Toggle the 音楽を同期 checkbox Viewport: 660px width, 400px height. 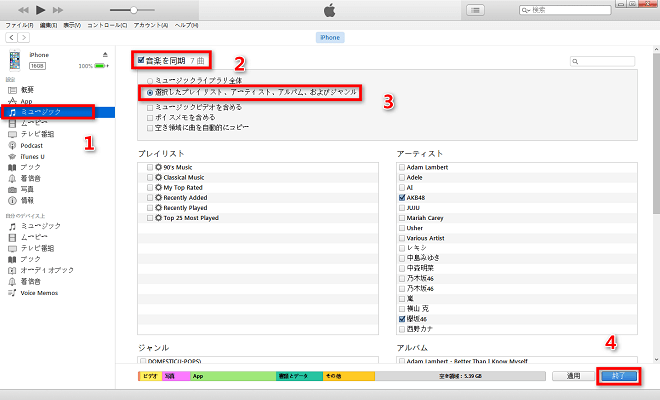point(141,60)
